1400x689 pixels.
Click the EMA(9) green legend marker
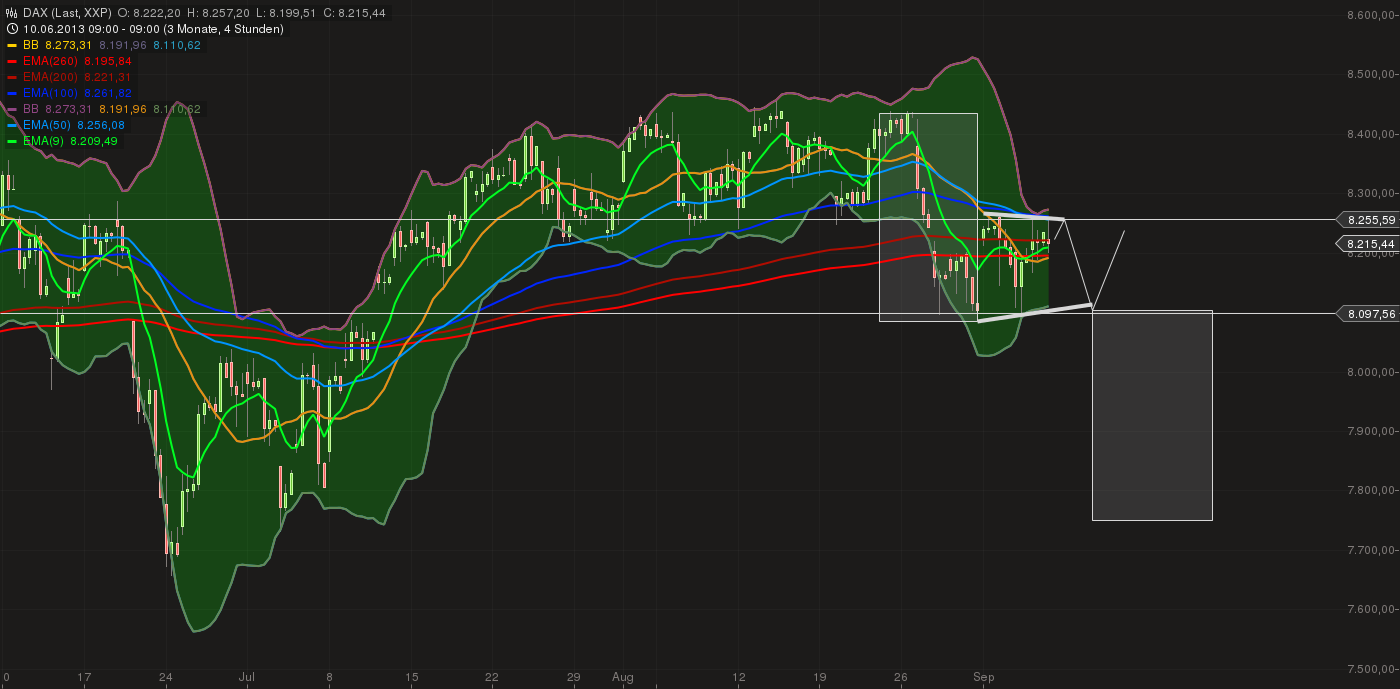[x=11, y=141]
